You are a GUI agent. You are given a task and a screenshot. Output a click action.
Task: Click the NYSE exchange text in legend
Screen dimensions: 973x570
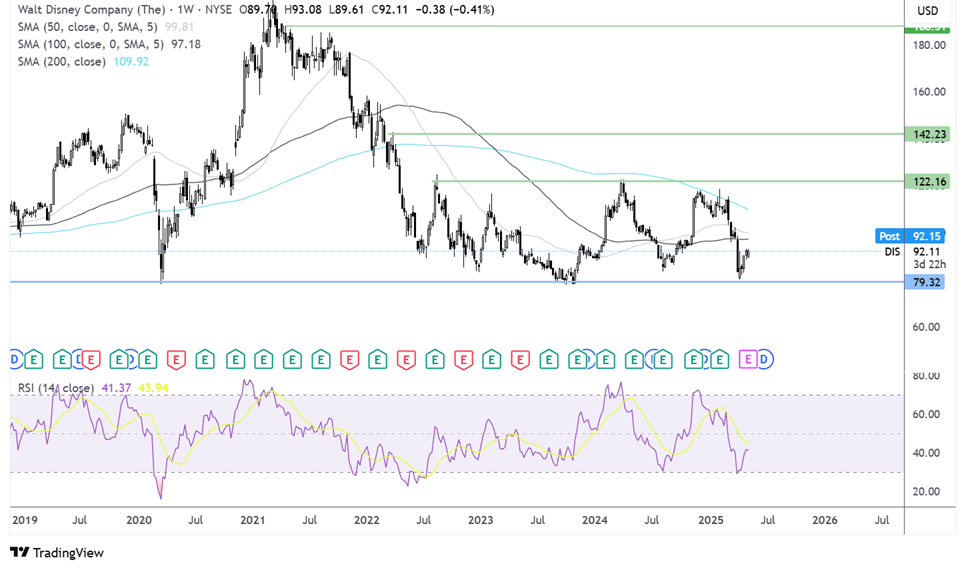point(217,10)
